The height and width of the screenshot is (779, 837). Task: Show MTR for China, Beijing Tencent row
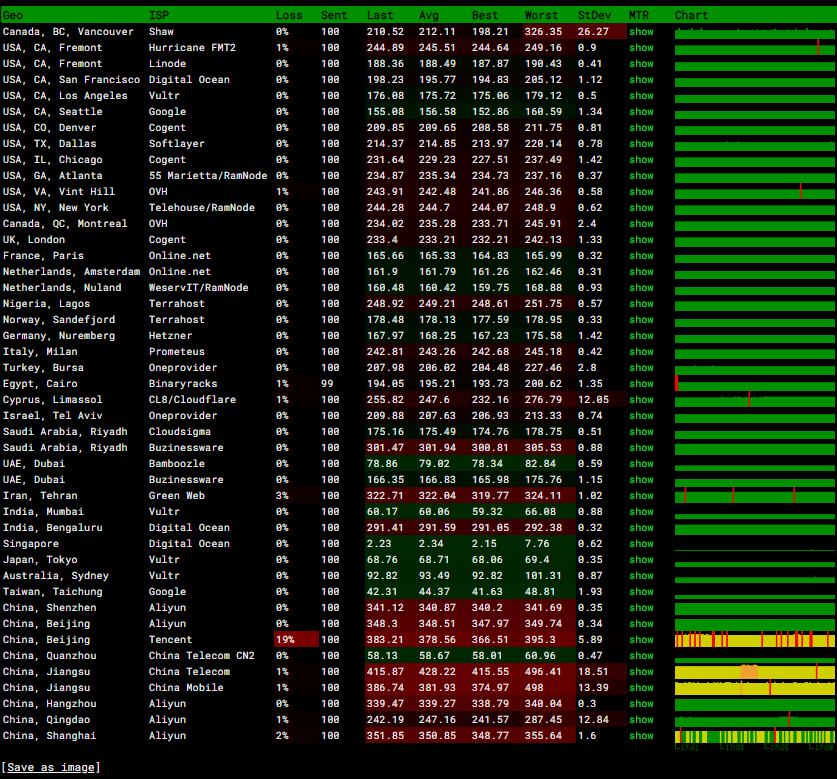pyautogui.click(x=641, y=640)
